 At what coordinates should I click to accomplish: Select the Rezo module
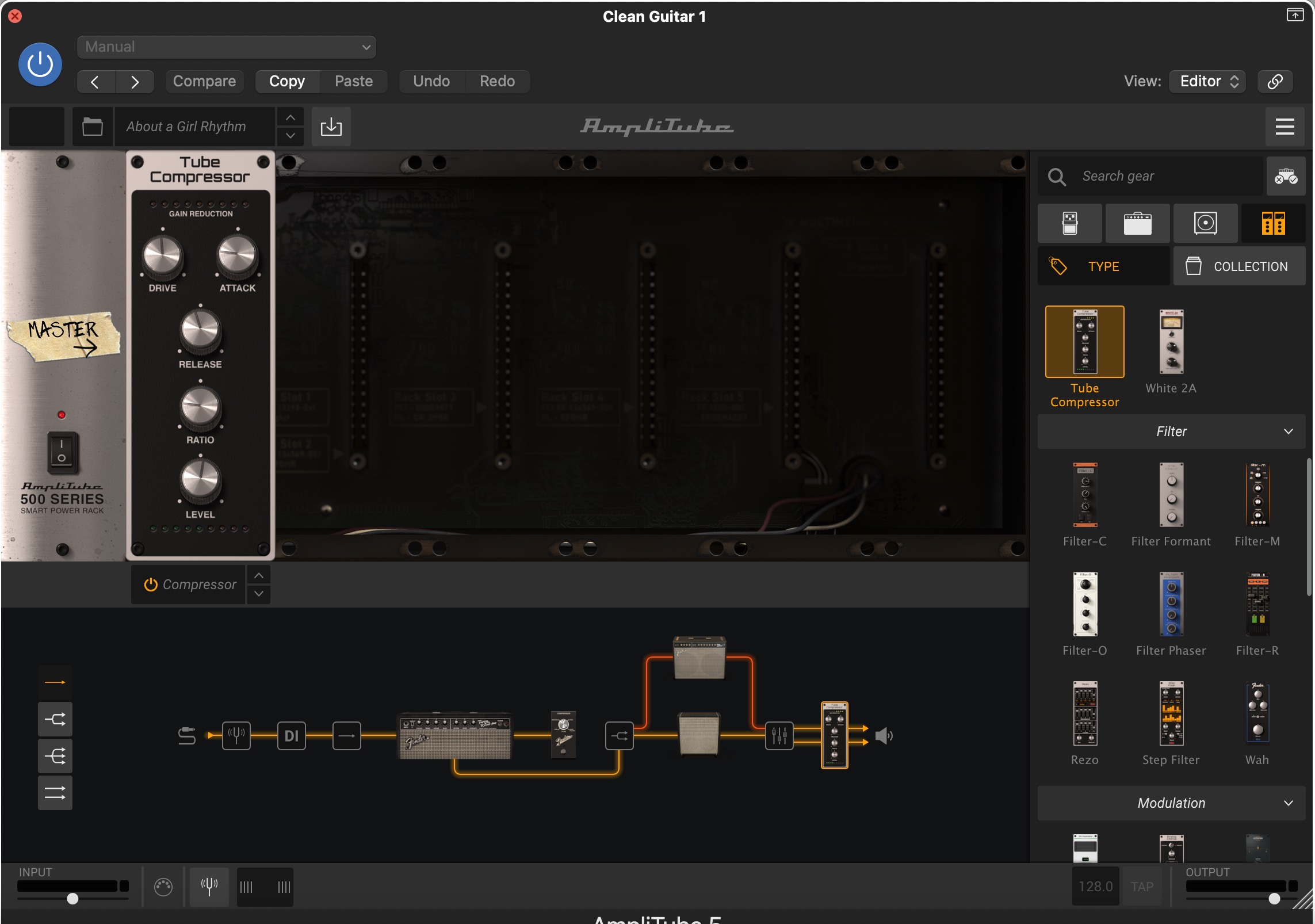(x=1085, y=713)
